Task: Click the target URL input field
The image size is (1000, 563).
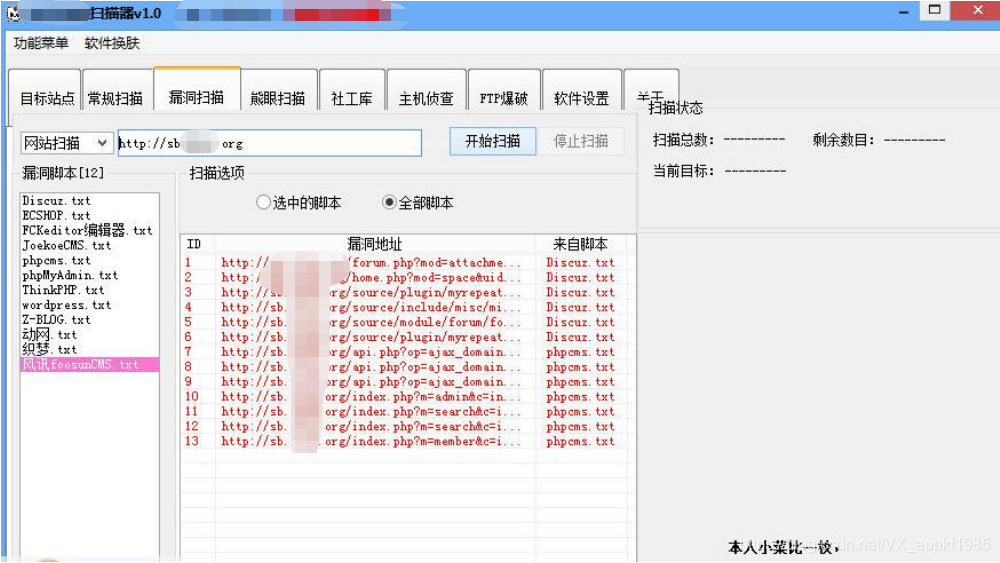Action: coord(269,143)
